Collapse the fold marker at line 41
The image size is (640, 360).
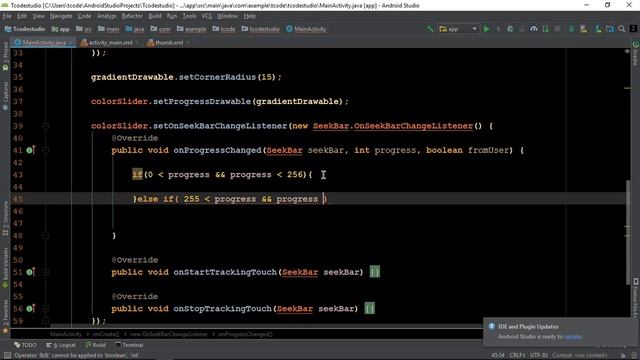click(46, 150)
